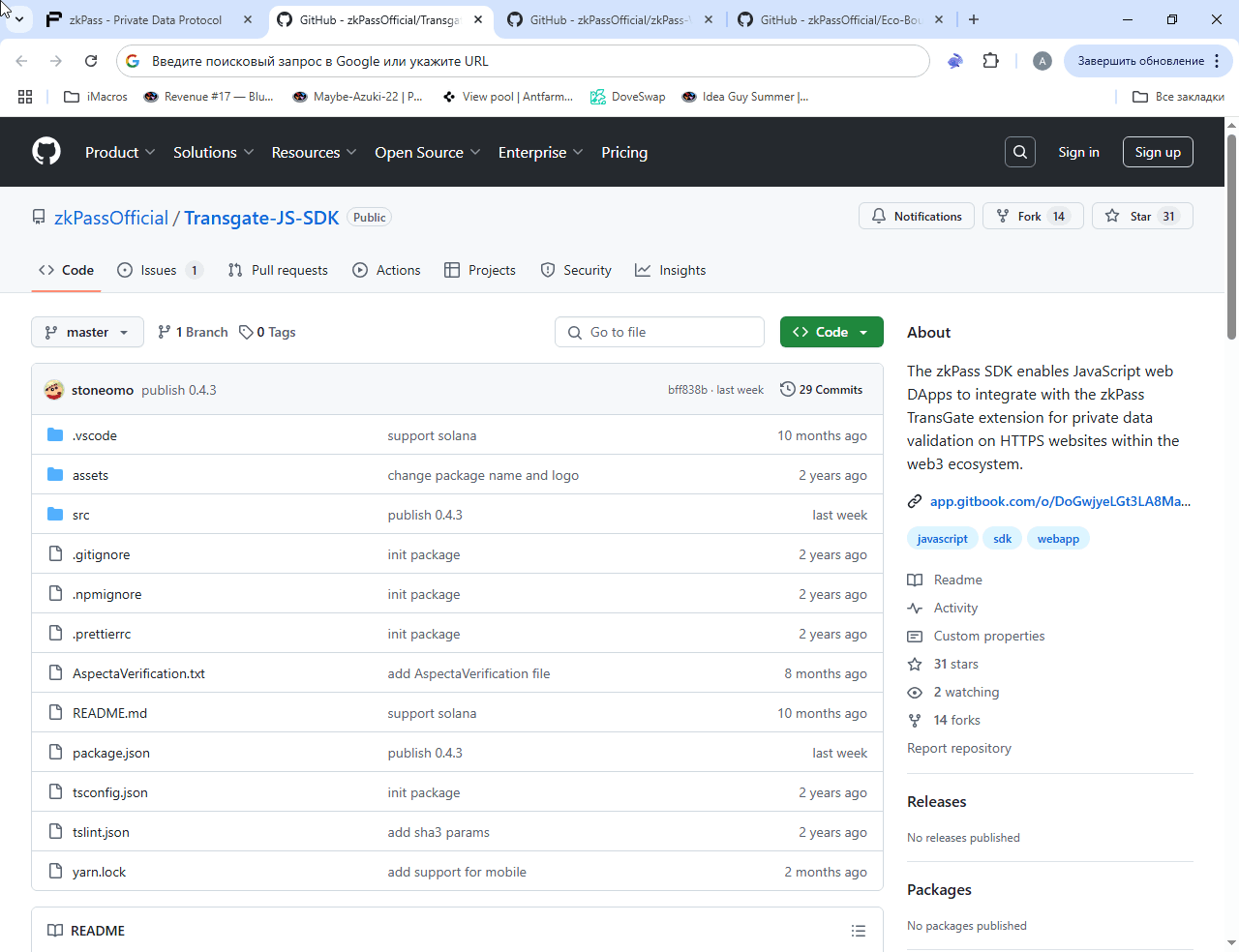Select the javascript topic tag

[x=942, y=539]
